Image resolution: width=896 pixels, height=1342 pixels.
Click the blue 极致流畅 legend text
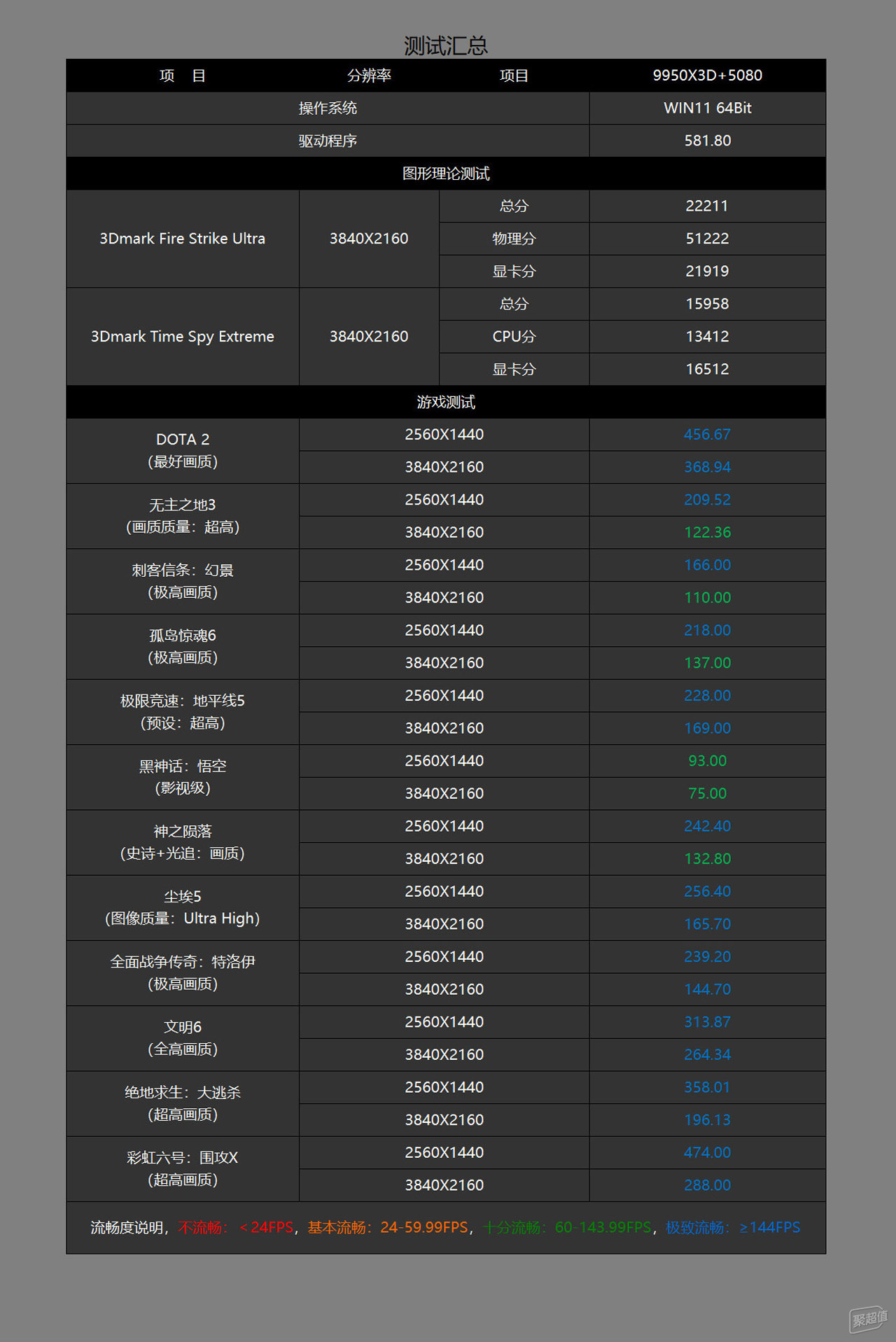[x=697, y=1228]
